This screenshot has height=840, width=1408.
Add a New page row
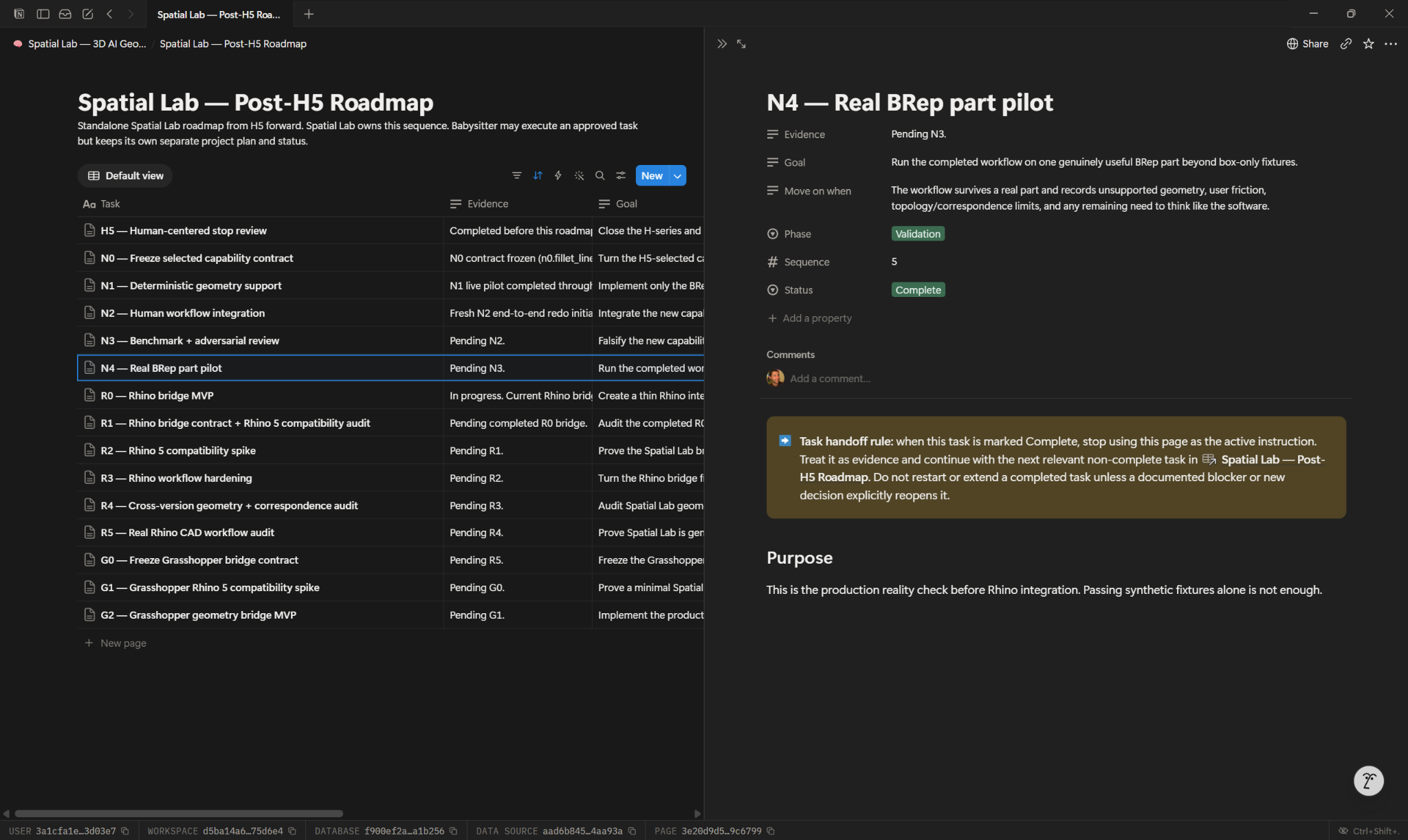point(115,643)
